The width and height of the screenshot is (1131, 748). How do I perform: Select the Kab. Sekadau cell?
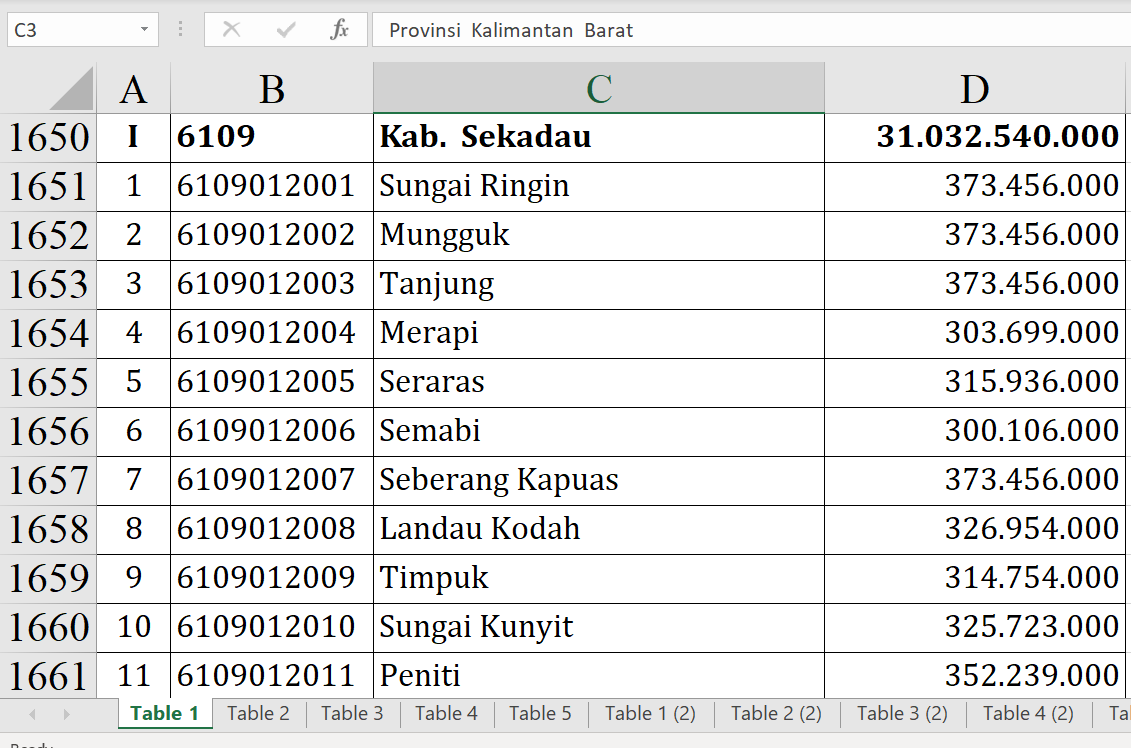click(x=598, y=137)
